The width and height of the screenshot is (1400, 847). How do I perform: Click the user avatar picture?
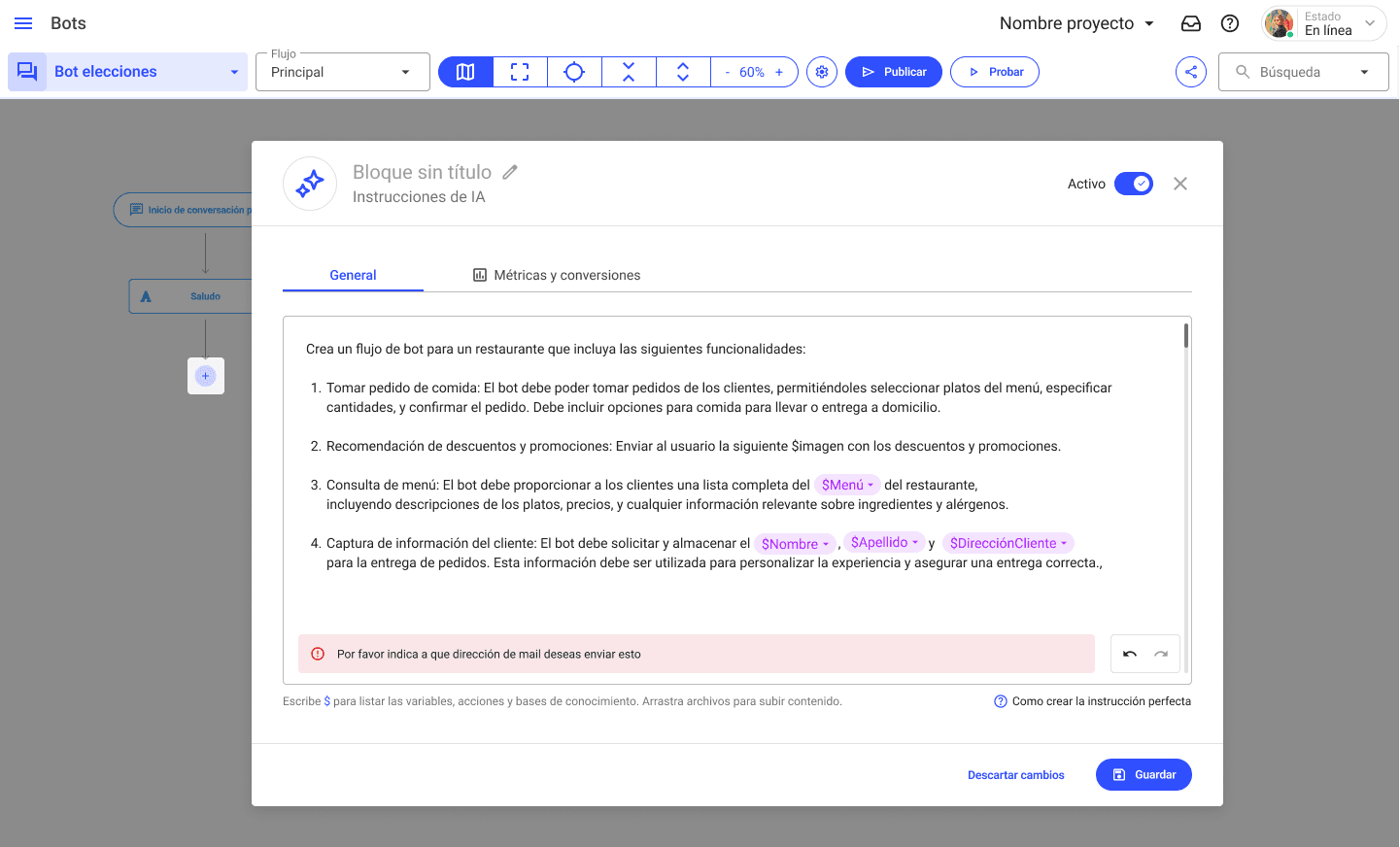tap(1280, 23)
